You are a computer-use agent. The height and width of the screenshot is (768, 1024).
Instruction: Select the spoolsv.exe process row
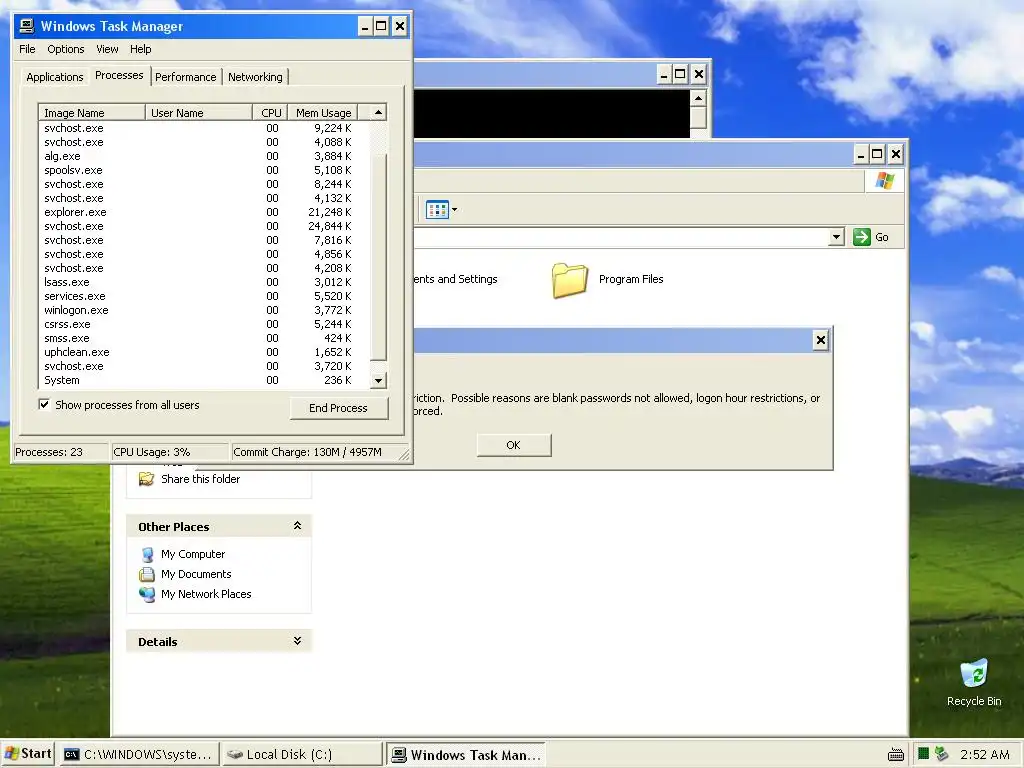tap(204, 170)
